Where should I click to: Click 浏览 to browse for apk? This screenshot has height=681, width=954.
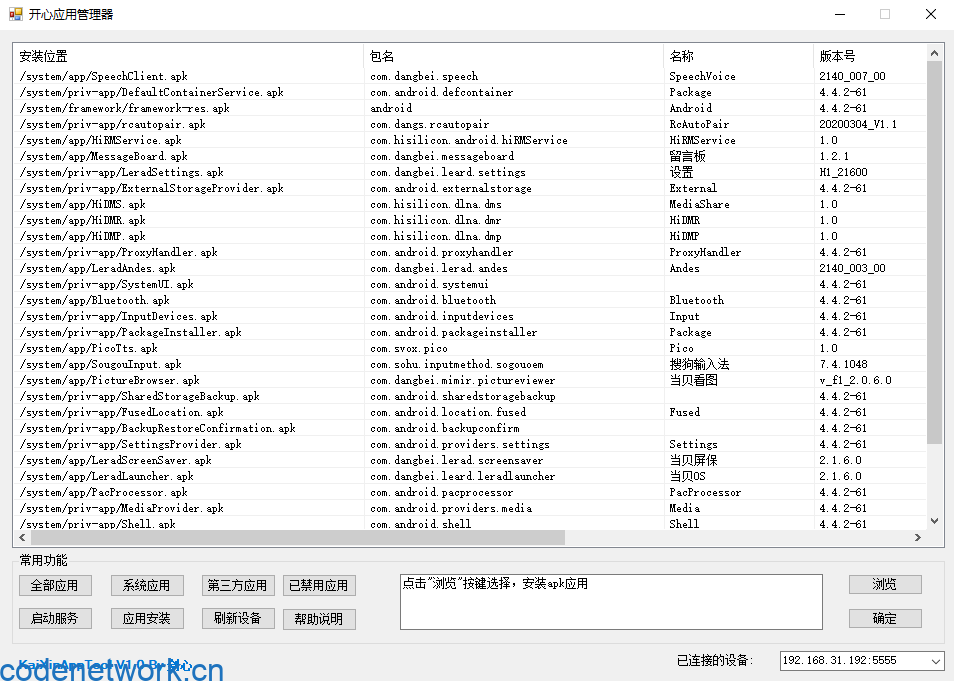coord(885,584)
